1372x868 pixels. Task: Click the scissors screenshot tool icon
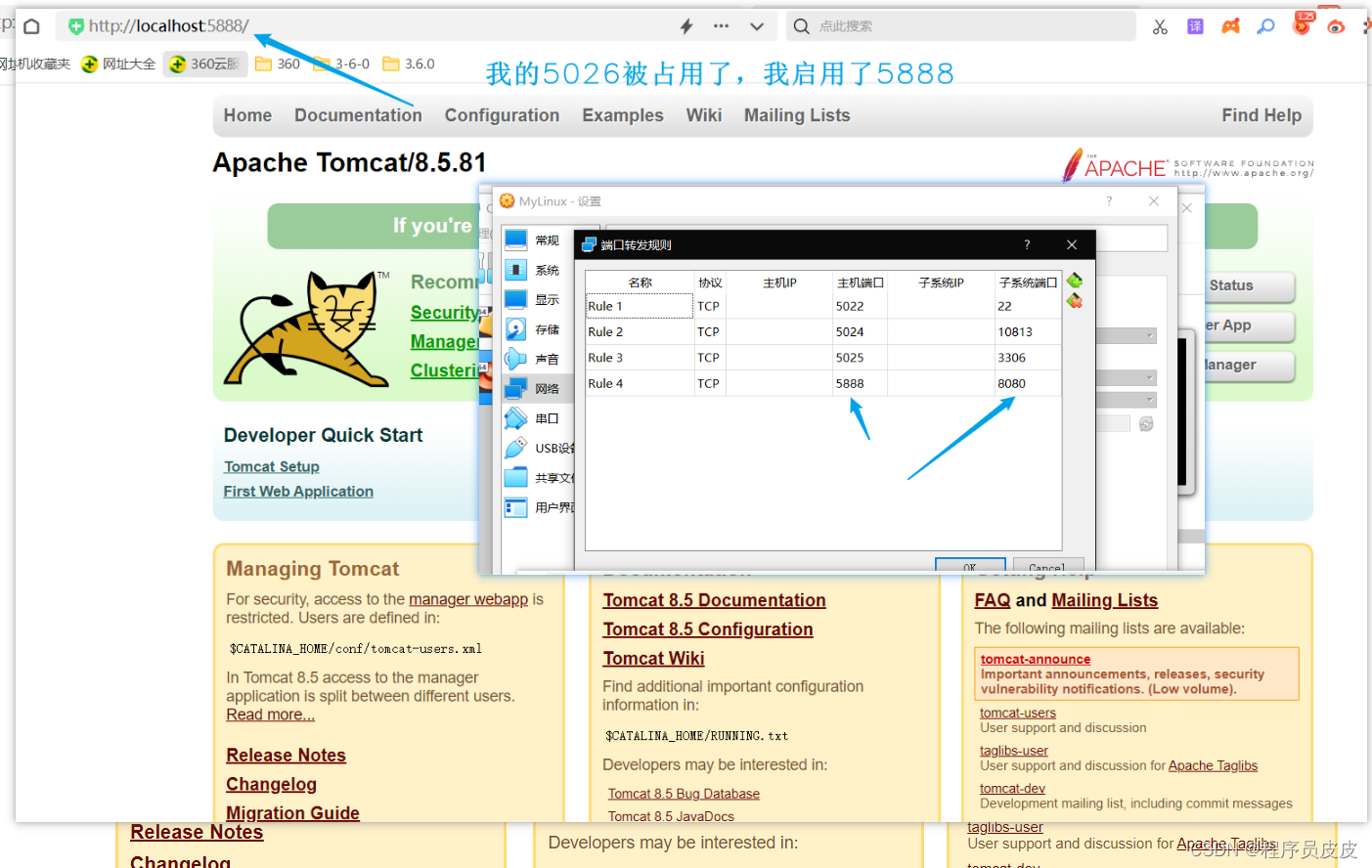click(1160, 26)
